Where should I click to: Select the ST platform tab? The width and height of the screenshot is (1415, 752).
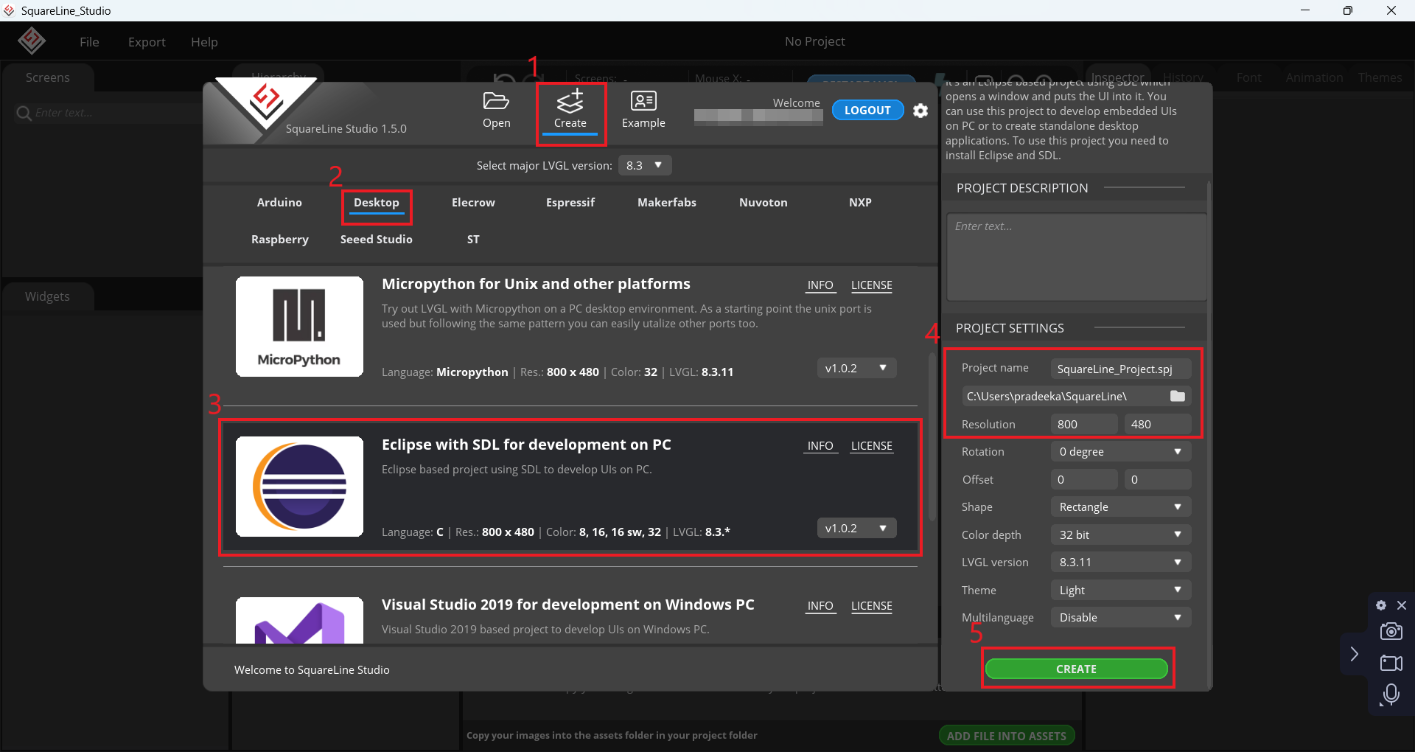(x=473, y=239)
